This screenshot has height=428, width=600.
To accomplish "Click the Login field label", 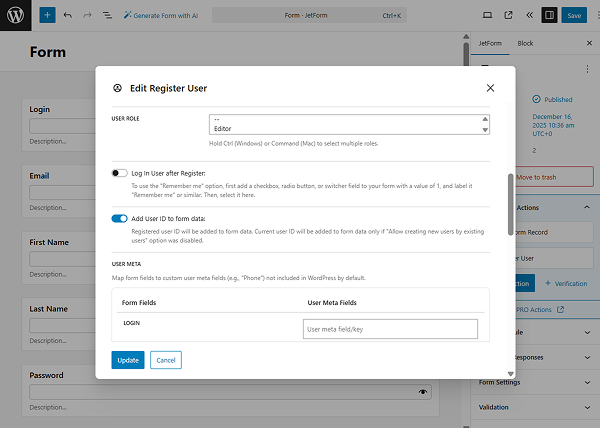I will [40, 109].
